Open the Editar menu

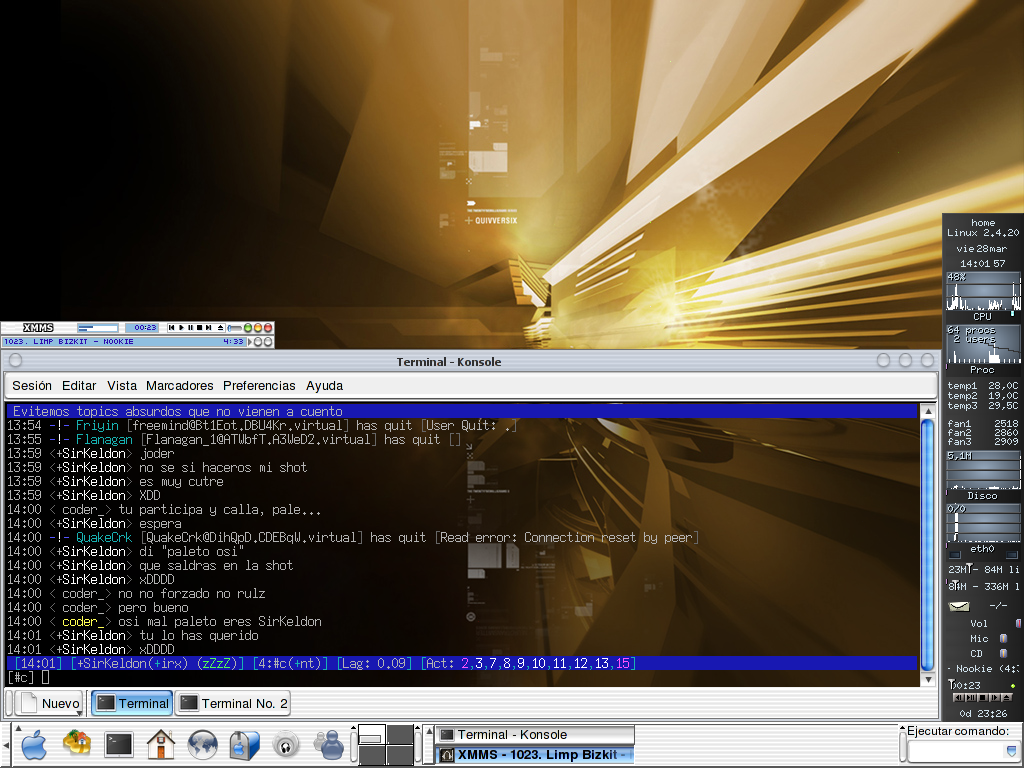point(79,385)
